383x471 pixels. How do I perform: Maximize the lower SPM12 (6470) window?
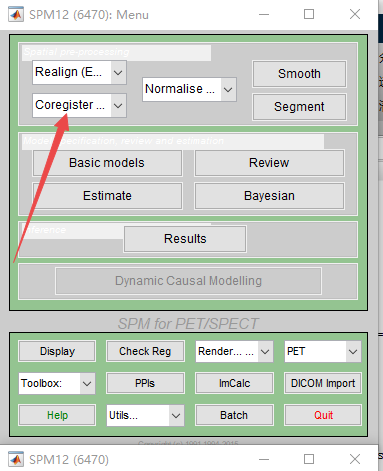(309, 459)
